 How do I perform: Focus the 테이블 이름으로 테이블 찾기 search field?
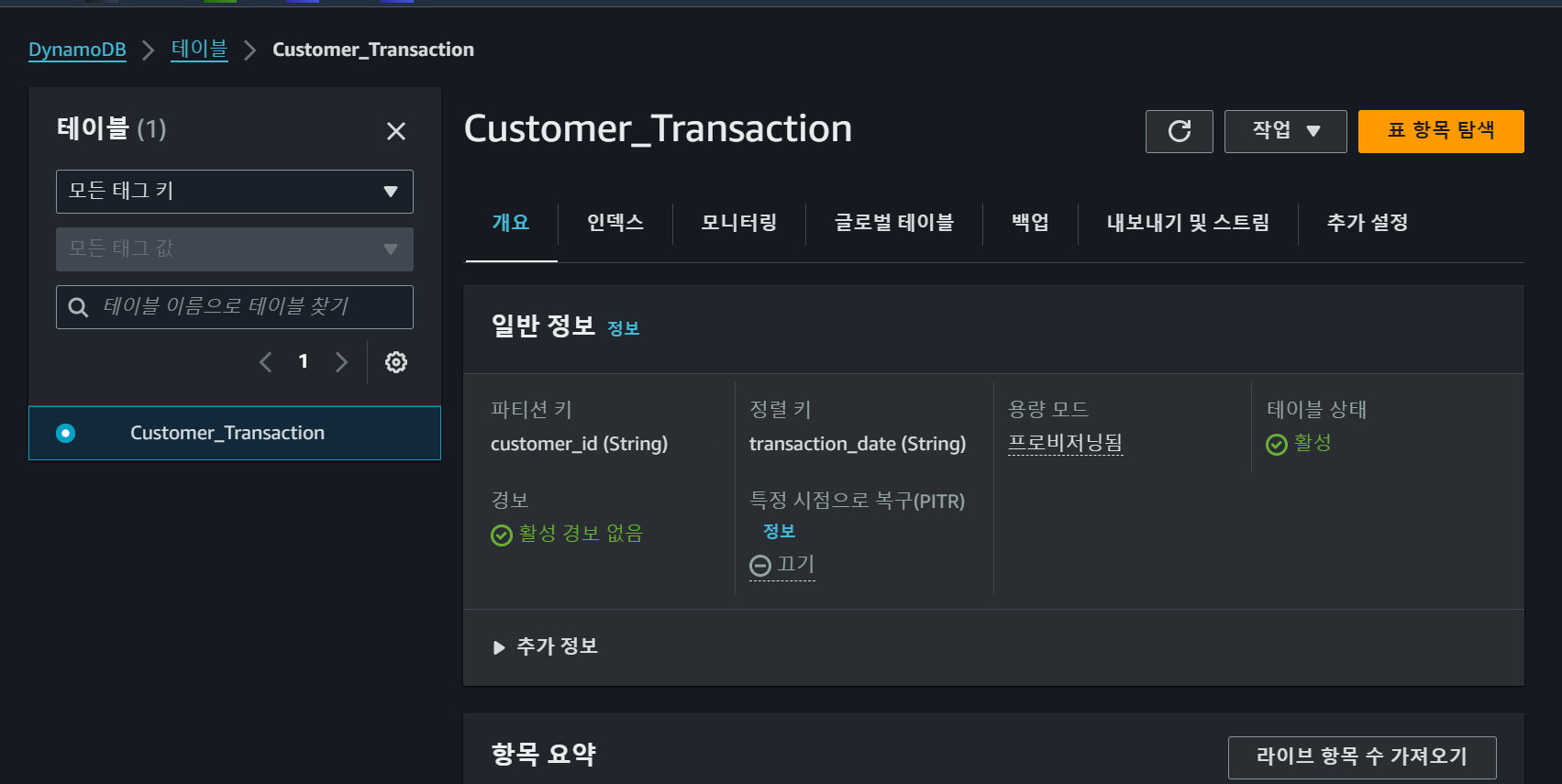(235, 307)
